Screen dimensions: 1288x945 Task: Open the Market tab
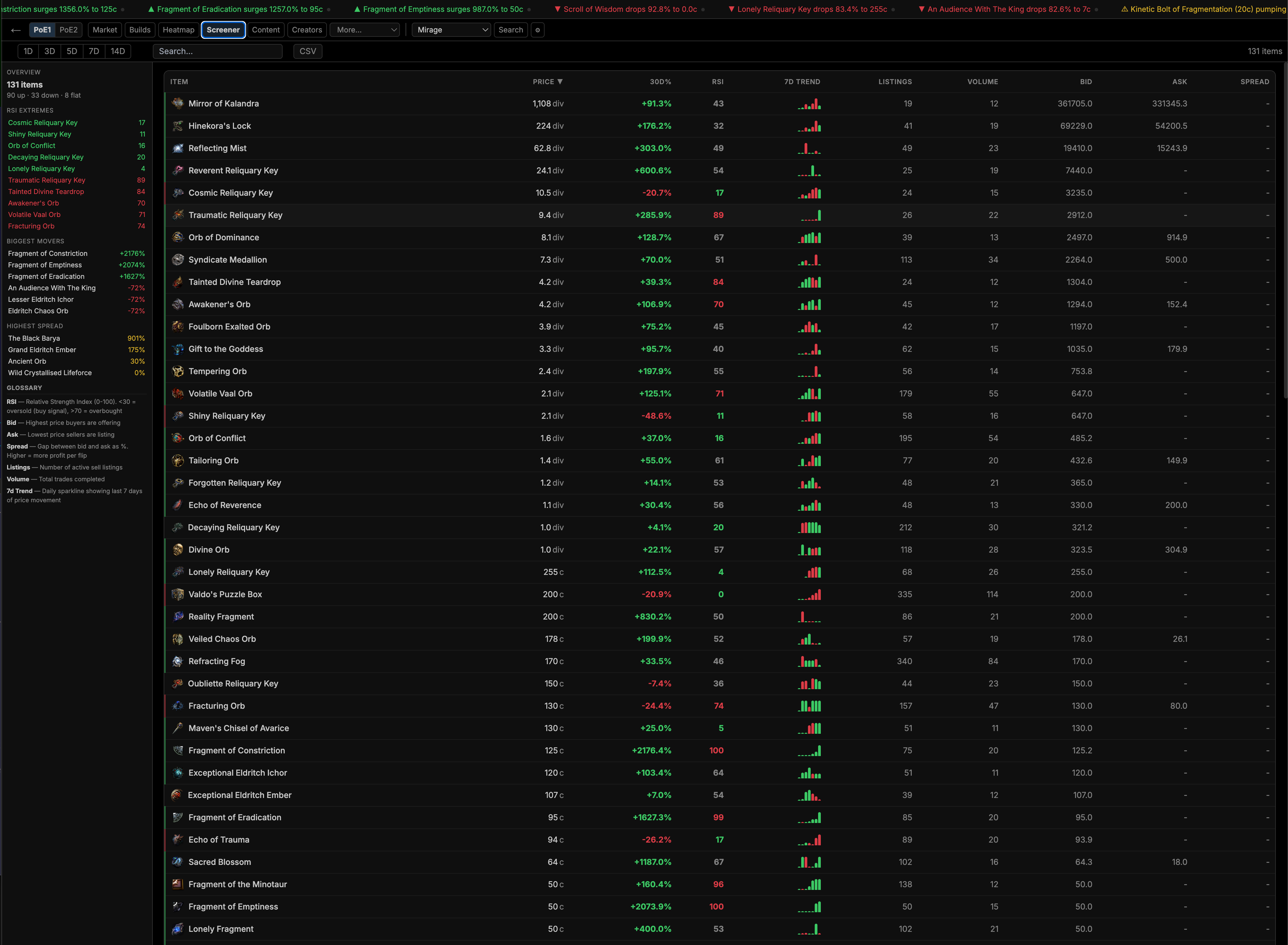point(105,30)
